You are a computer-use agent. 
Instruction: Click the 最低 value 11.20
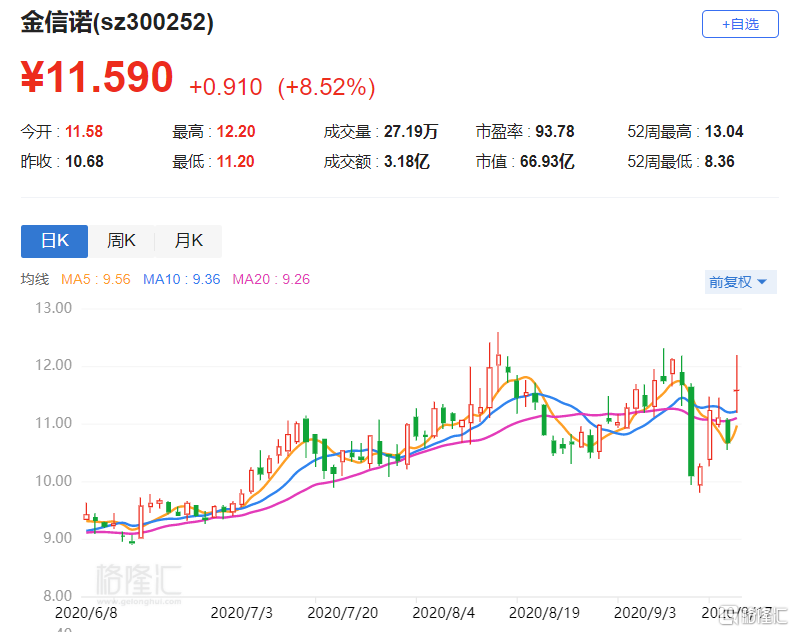coord(235,162)
